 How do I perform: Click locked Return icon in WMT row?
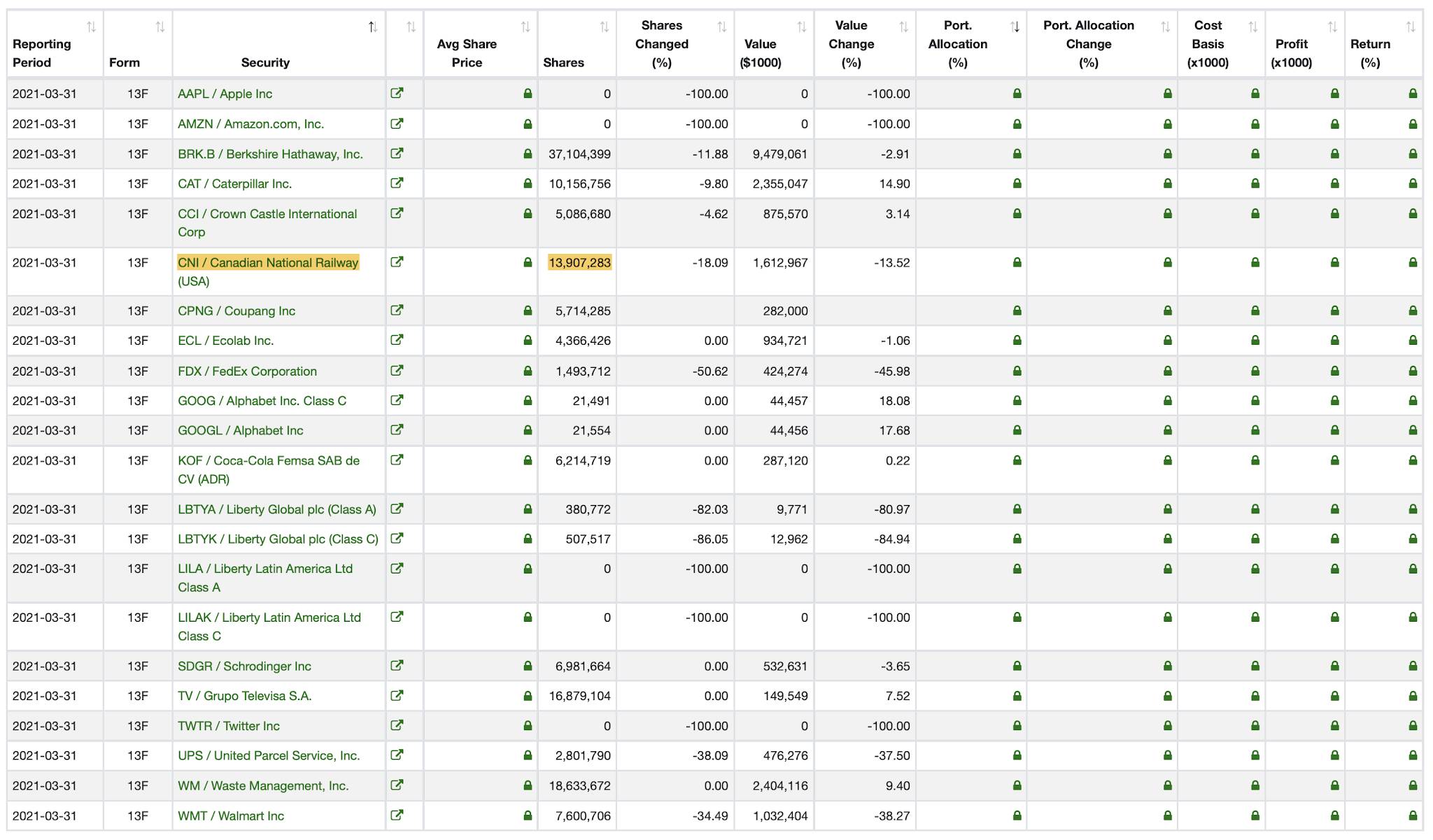(x=1413, y=816)
